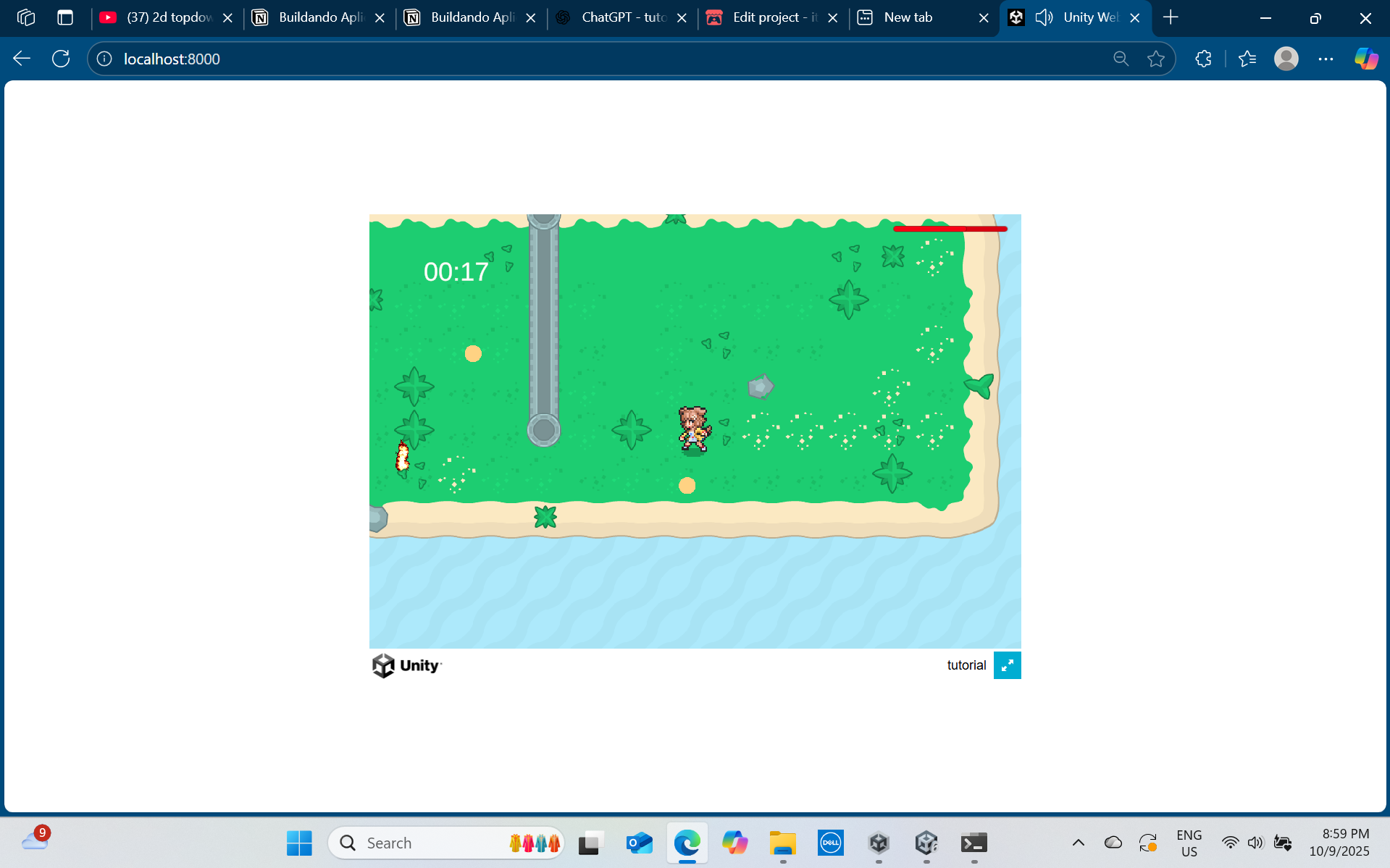Enter fullscreen for the Unity game
This screenshot has height=868, width=1390.
pyautogui.click(x=1007, y=665)
